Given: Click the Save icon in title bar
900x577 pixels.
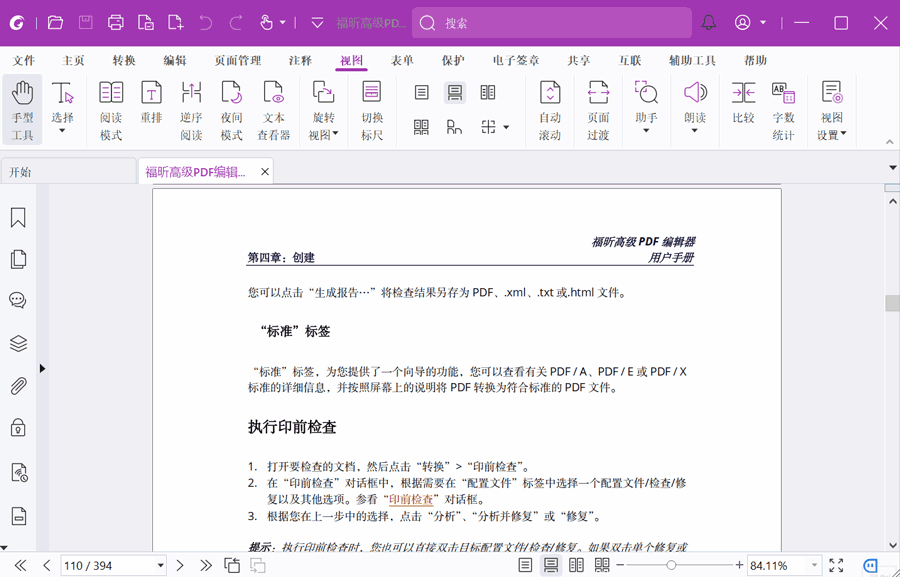Looking at the screenshot, I should pos(86,23).
